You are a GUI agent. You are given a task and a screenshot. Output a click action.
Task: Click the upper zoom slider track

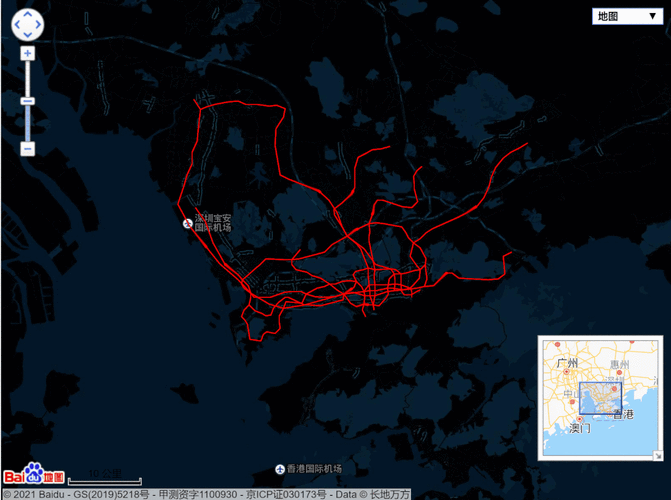point(27,76)
